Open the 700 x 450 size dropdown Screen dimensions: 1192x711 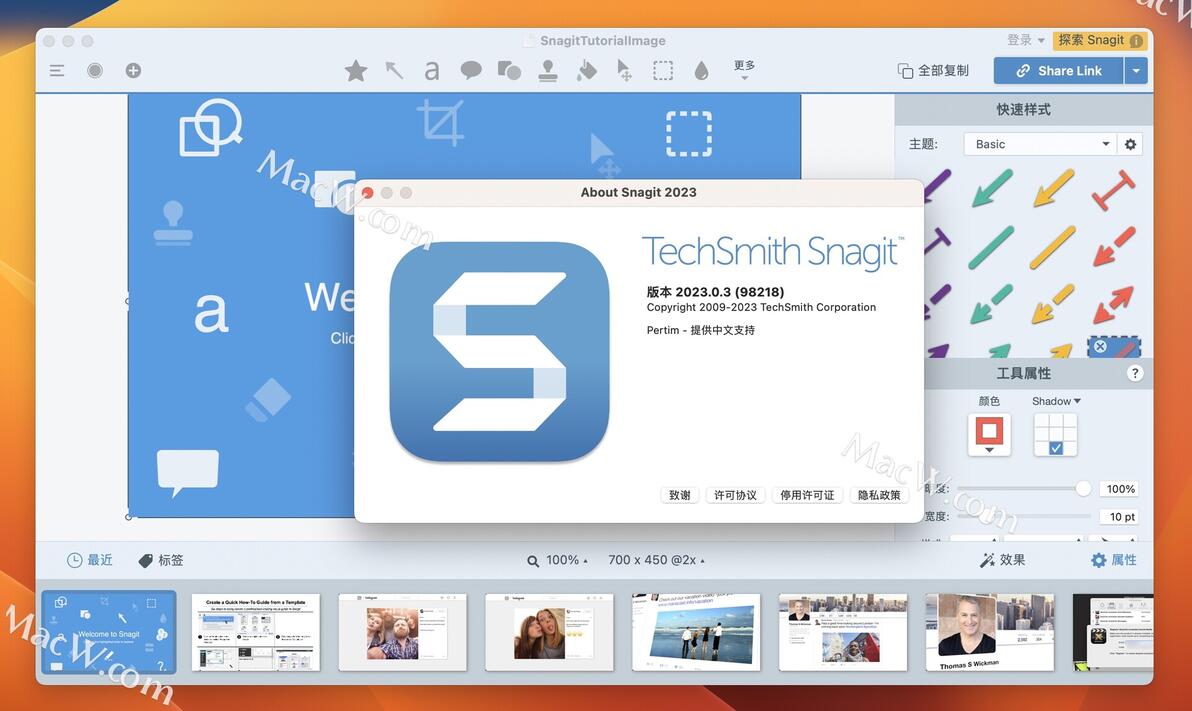click(656, 560)
